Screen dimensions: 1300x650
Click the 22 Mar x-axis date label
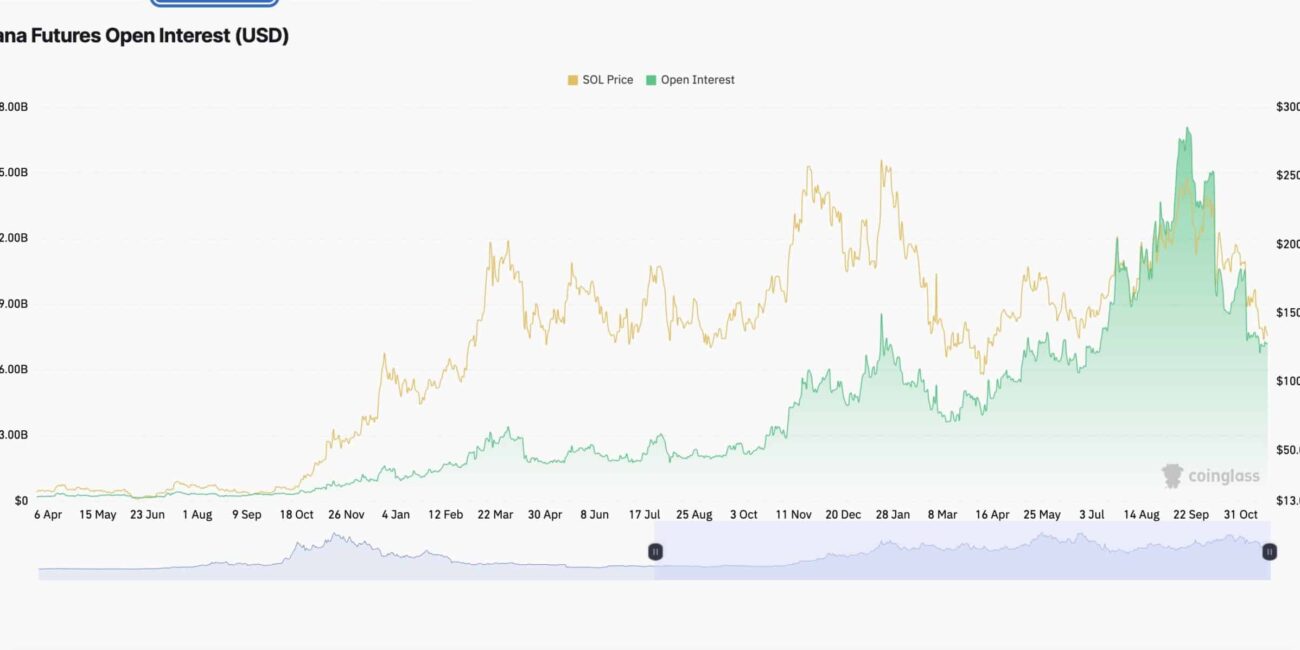495,515
